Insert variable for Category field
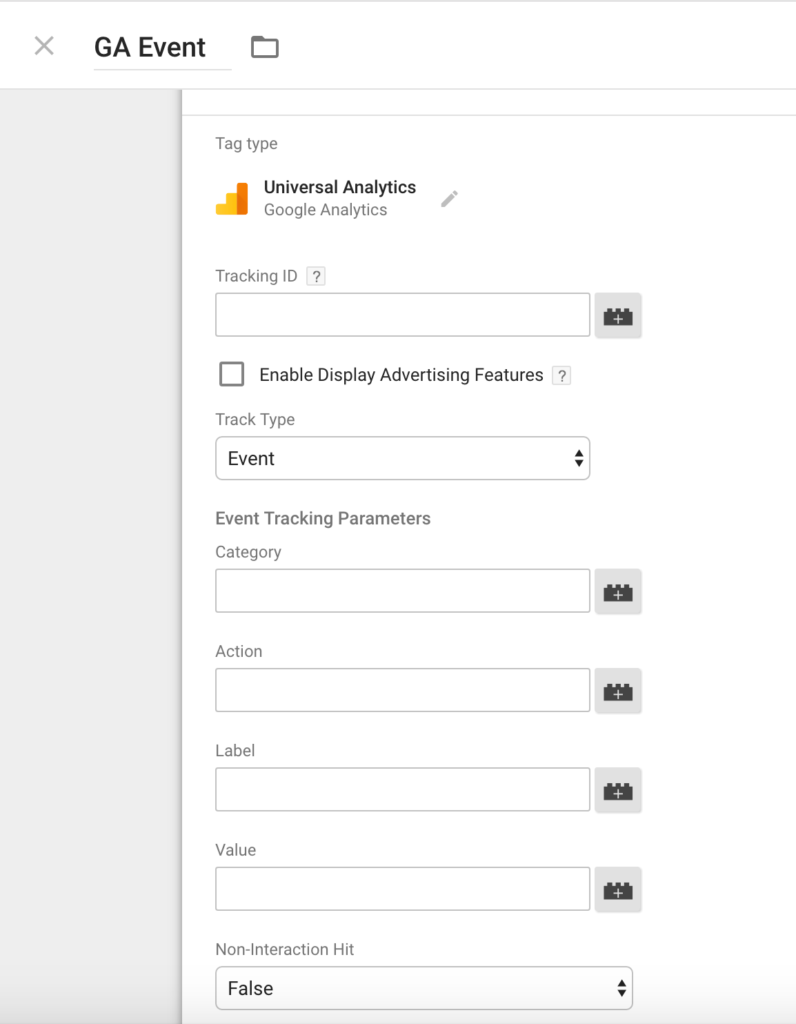This screenshot has height=1024, width=796. (618, 592)
